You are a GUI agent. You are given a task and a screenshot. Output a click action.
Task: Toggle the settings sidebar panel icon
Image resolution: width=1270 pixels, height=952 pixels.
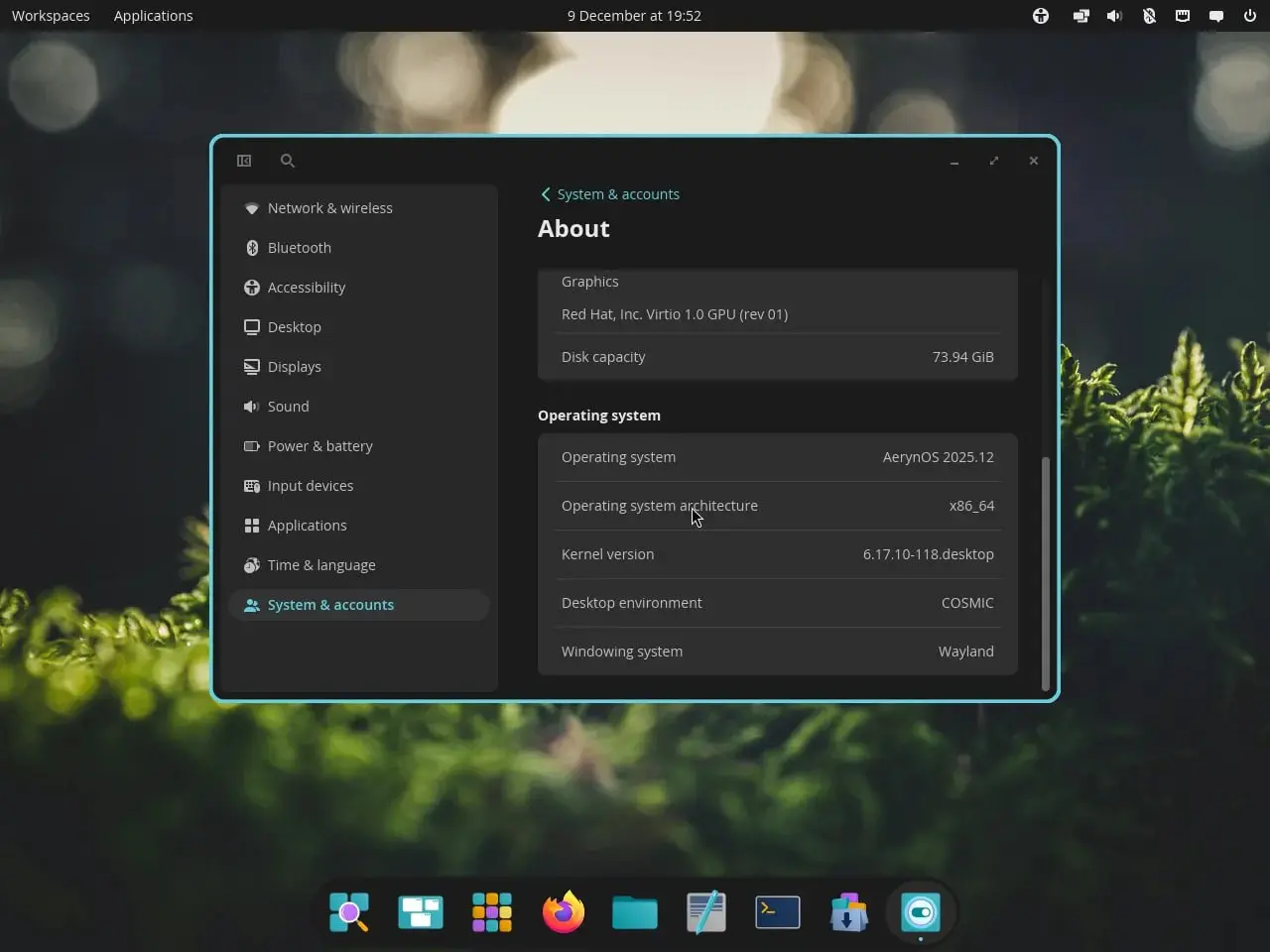[244, 161]
